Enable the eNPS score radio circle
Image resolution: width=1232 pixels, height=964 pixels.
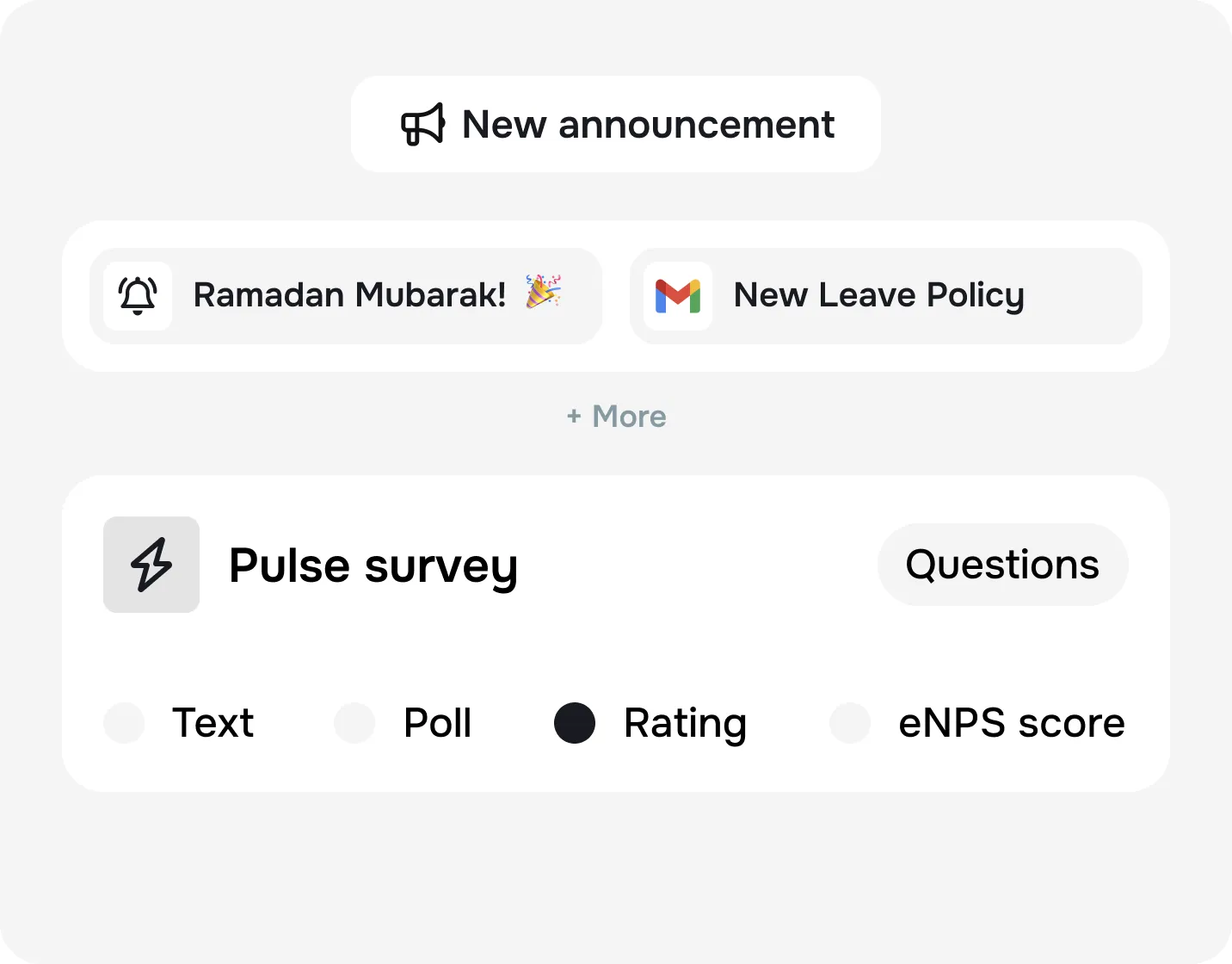(850, 723)
